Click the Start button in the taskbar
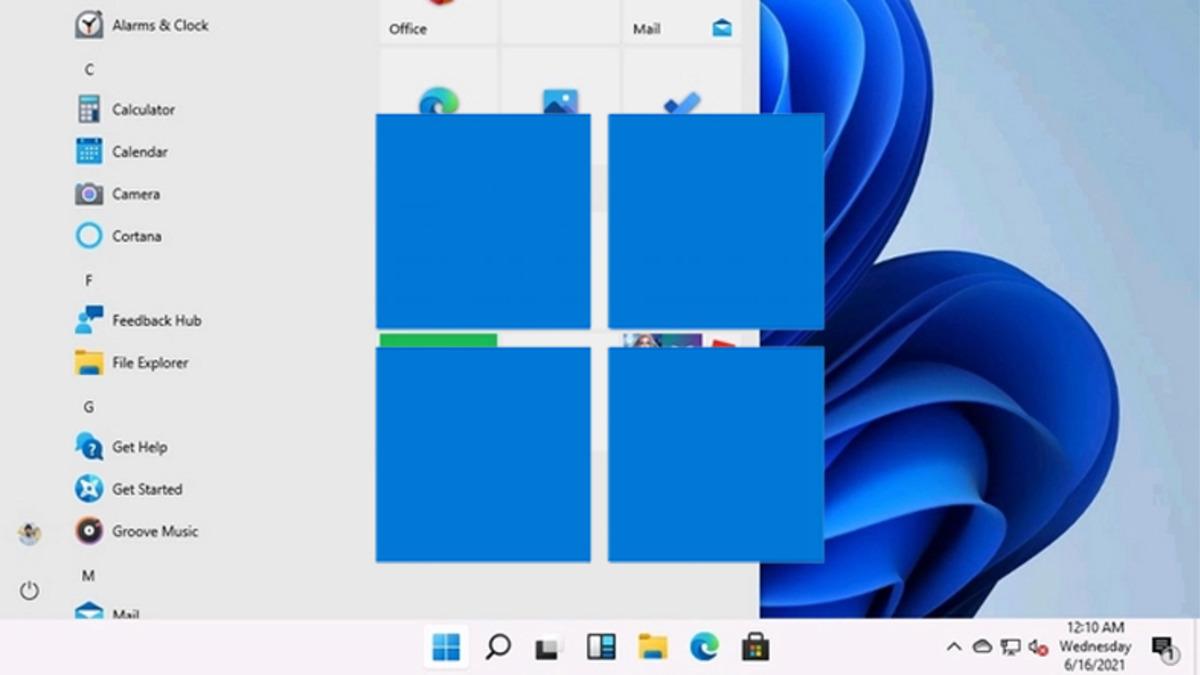Screen dimensions: 1200x675 (446, 648)
